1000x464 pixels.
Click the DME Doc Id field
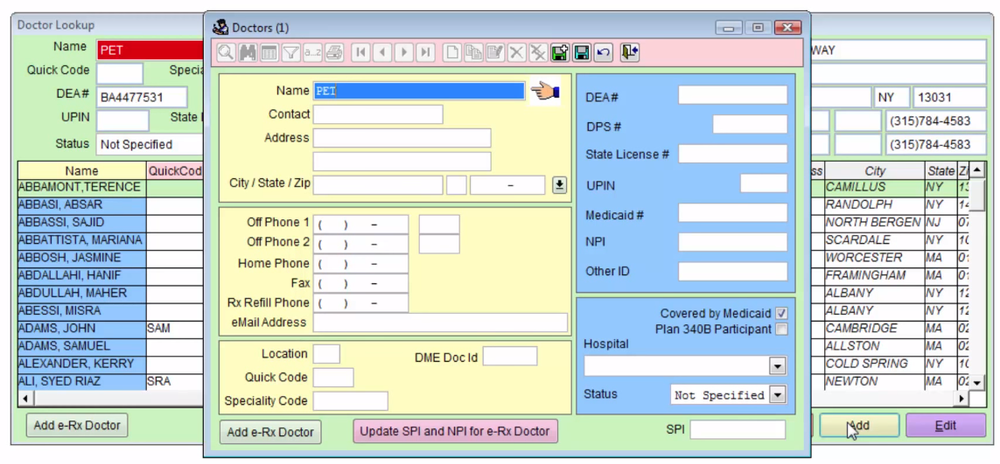click(510, 356)
